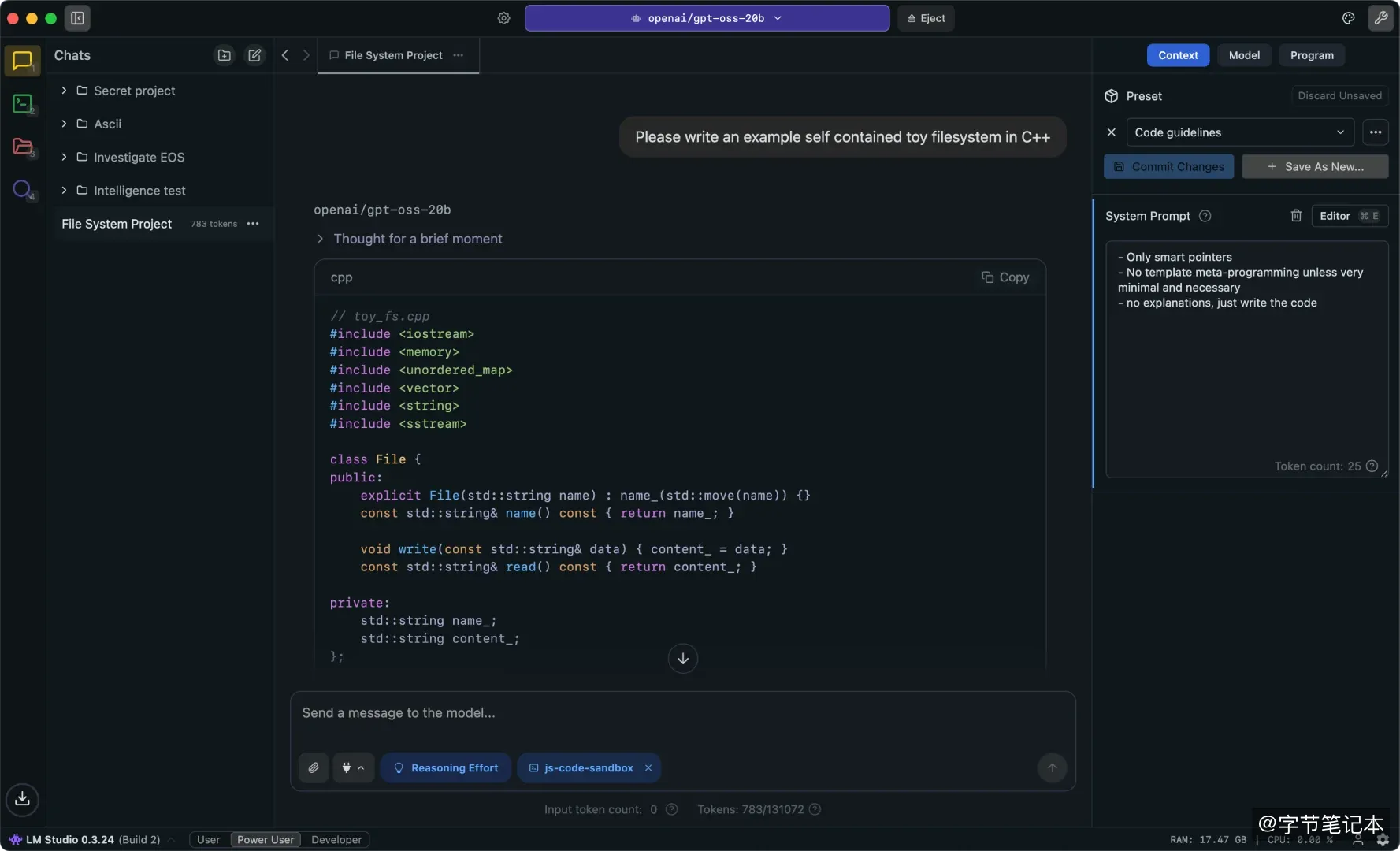Open the My Models folder icon
Screen dimensions: 1400x851
(22, 147)
